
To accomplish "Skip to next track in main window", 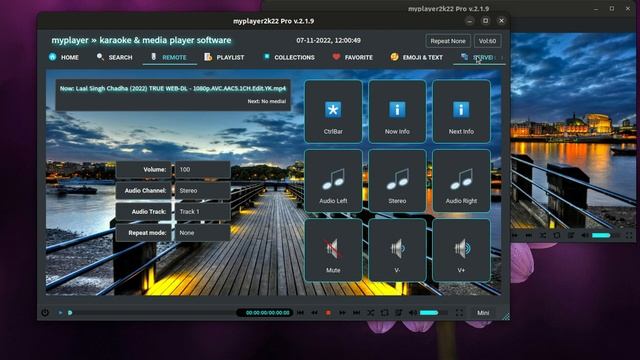I will click(356, 313).
